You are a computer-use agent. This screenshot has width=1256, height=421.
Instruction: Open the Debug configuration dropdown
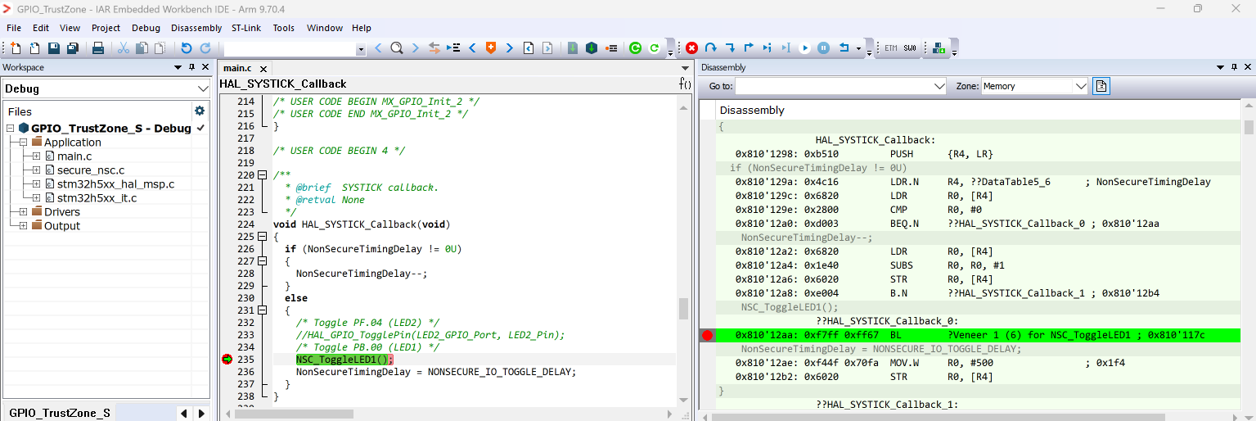pos(203,88)
